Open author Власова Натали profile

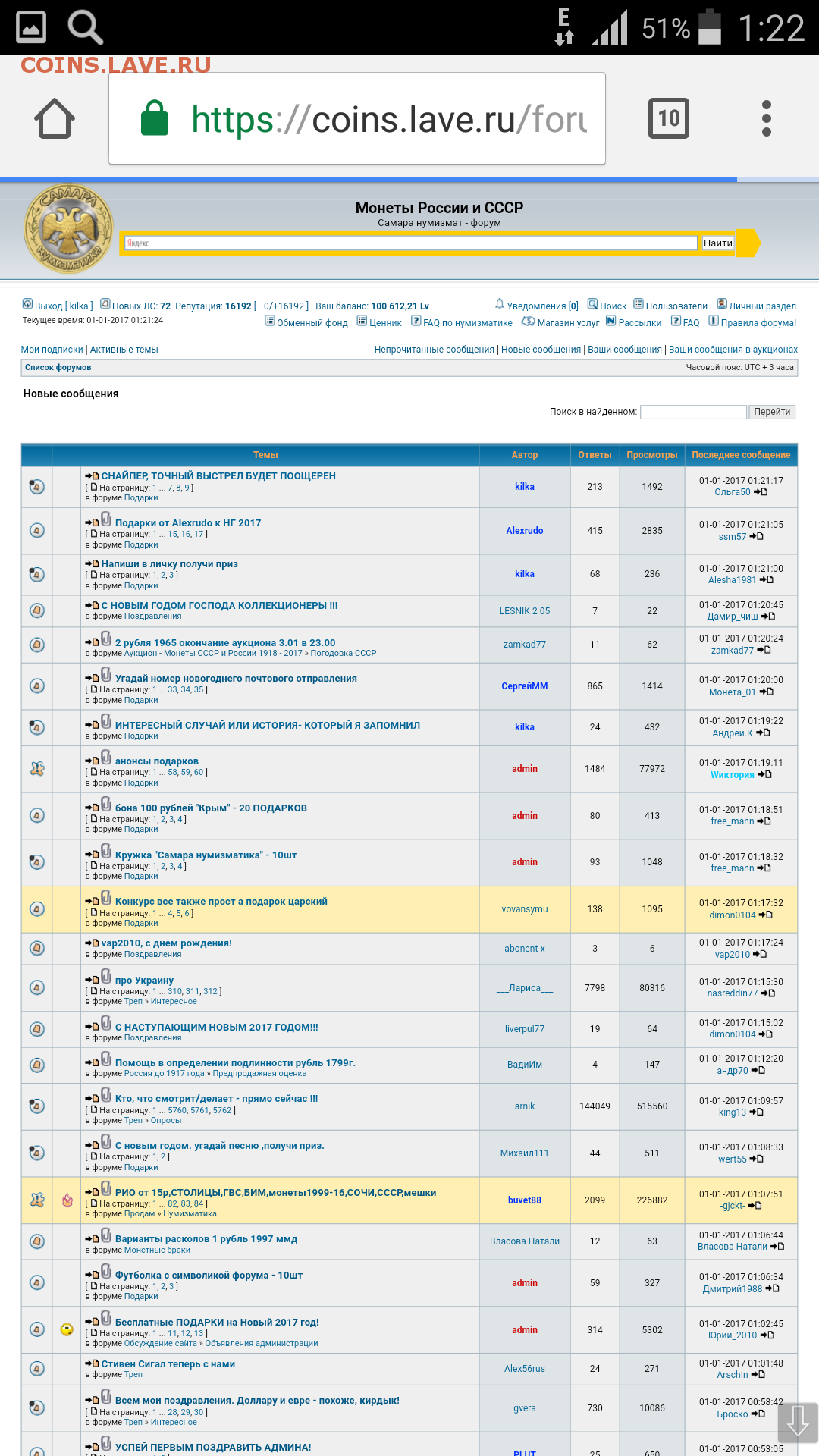click(525, 1241)
